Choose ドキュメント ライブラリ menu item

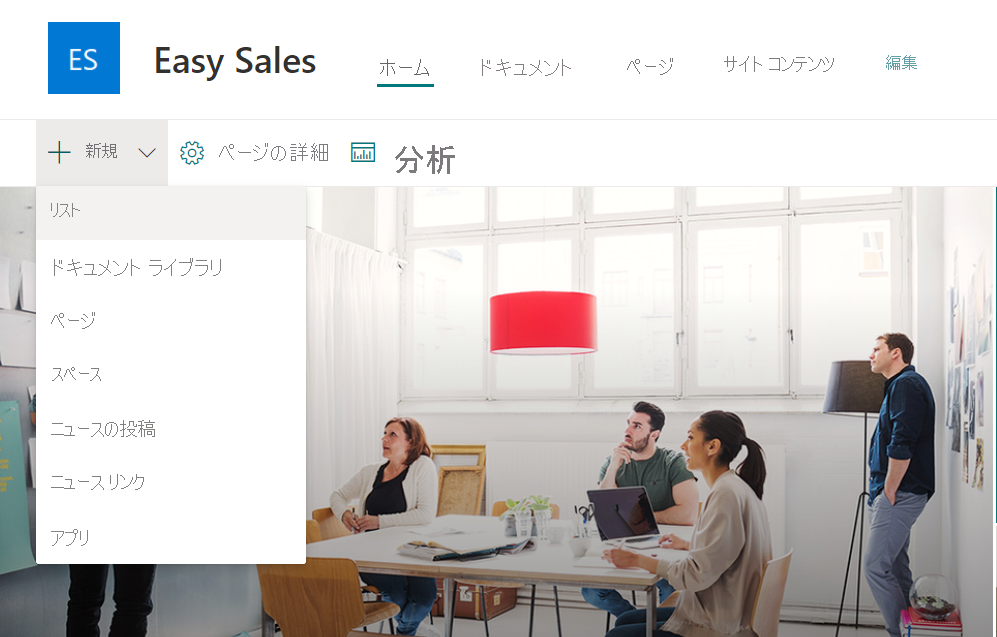point(171,267)
